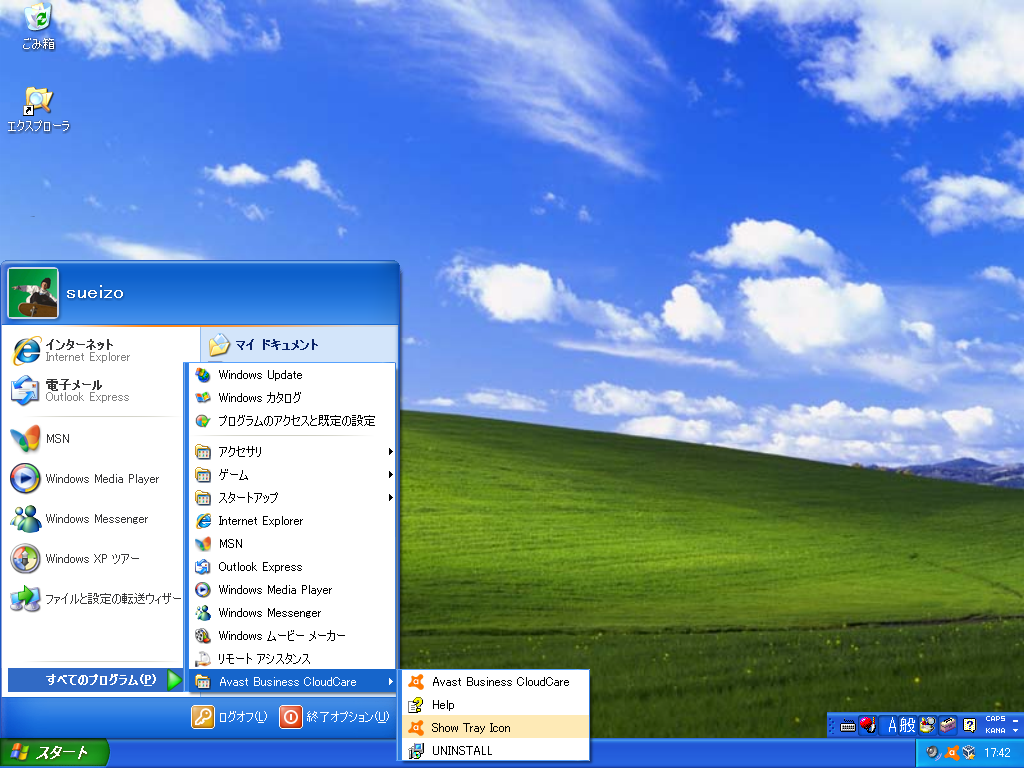1024x768 pixels.
Task: Open the keyboard input method icon in language bar
Action: click(x=848, y=726)
